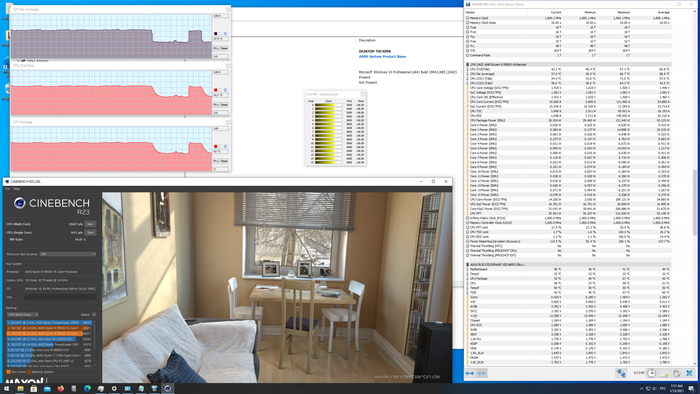Click the dark purple color swatch on CPU Die graph
Screen dimensions: 700x394
click(216, 33)
